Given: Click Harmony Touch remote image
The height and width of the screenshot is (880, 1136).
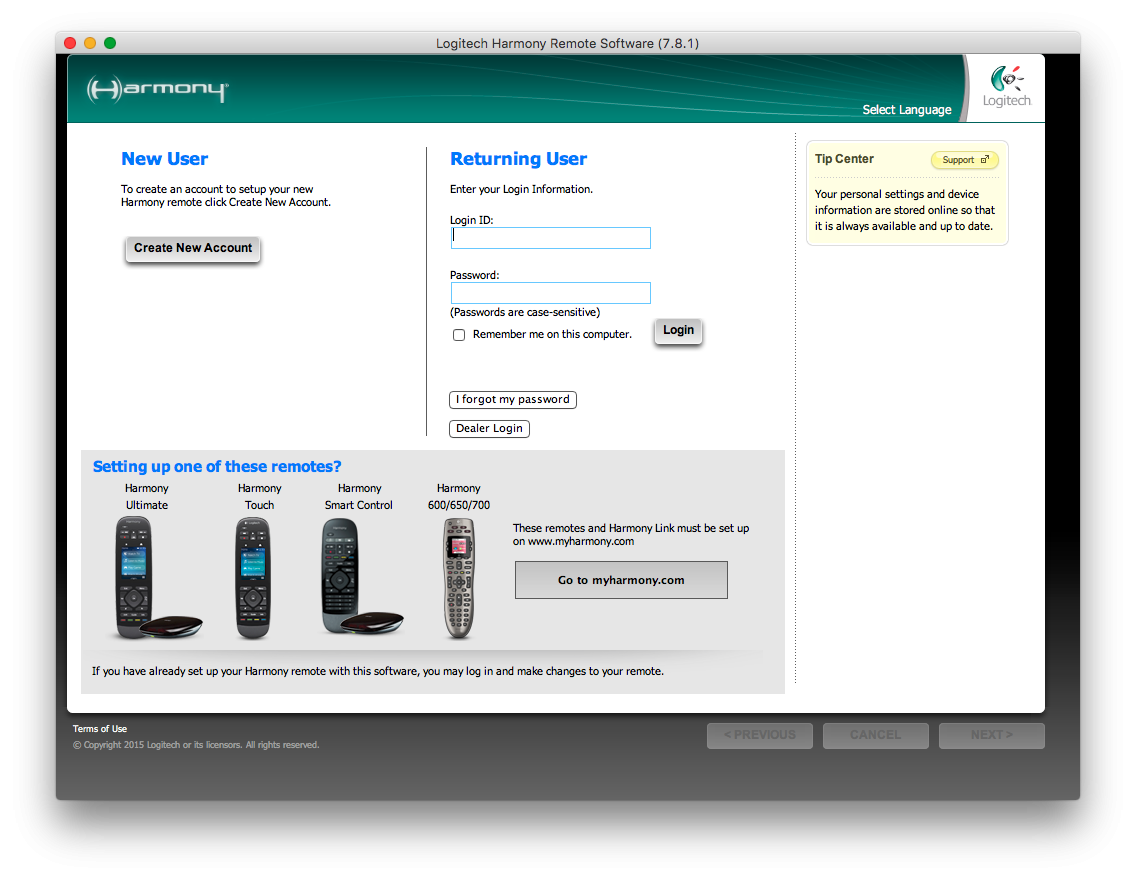Looking at the screenshot, I should 253,578.
